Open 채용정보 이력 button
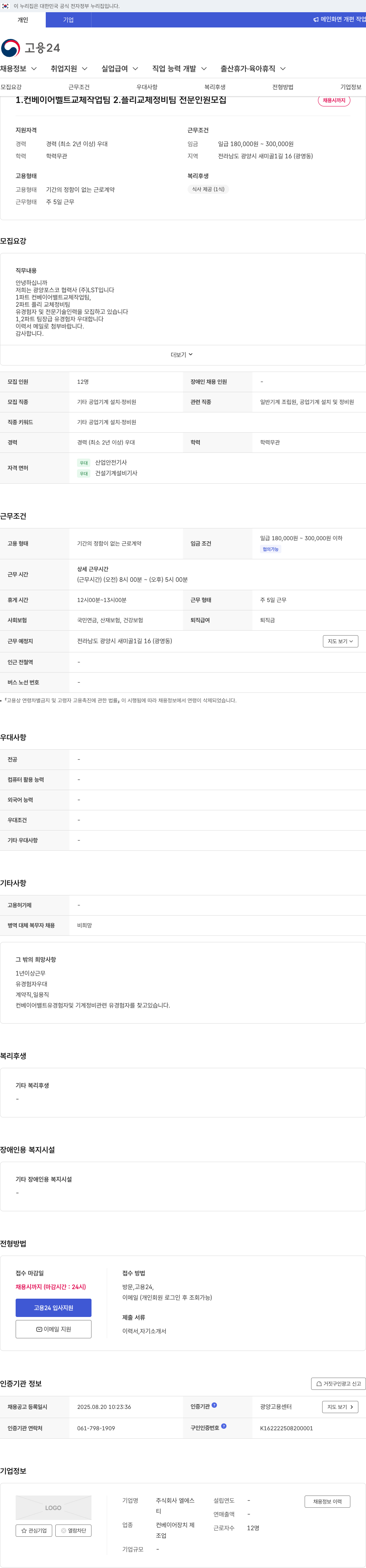Viewport: 366px width, 1568px height. click(x=327, y=1501)
